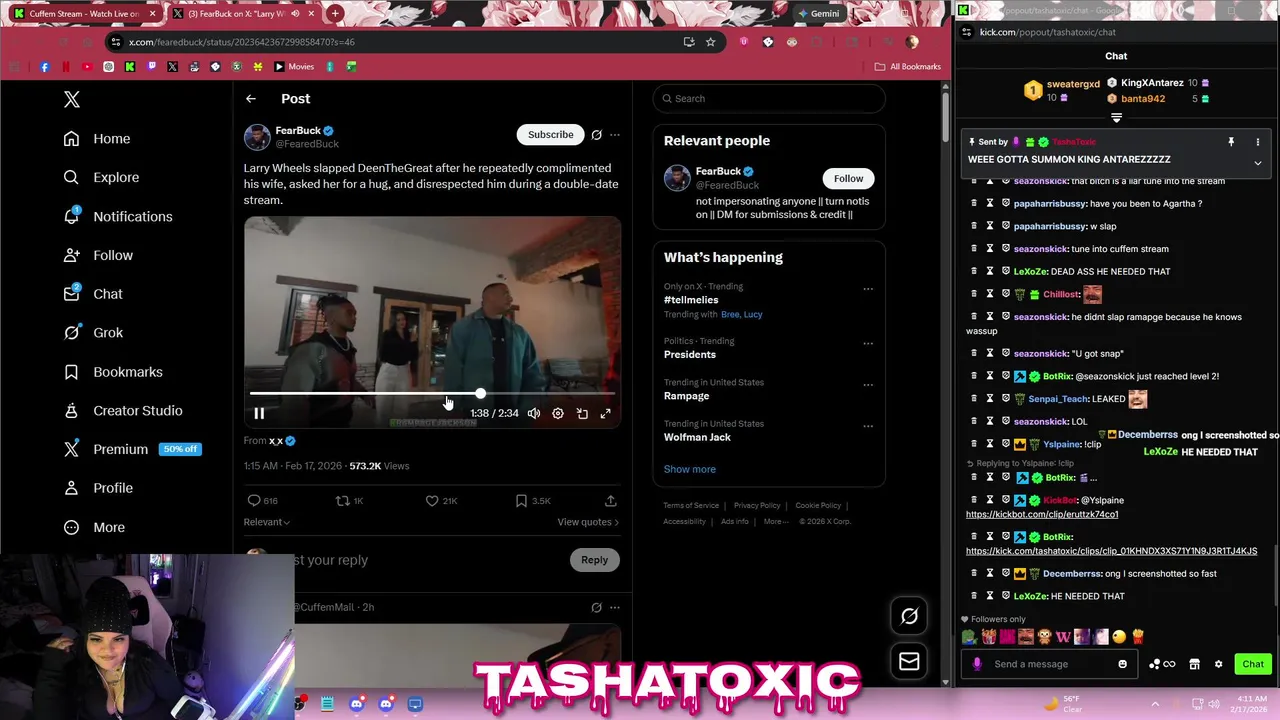
Task: Unpin message with pin icon
Action: pyautogui.click(x=1231, y=142)
